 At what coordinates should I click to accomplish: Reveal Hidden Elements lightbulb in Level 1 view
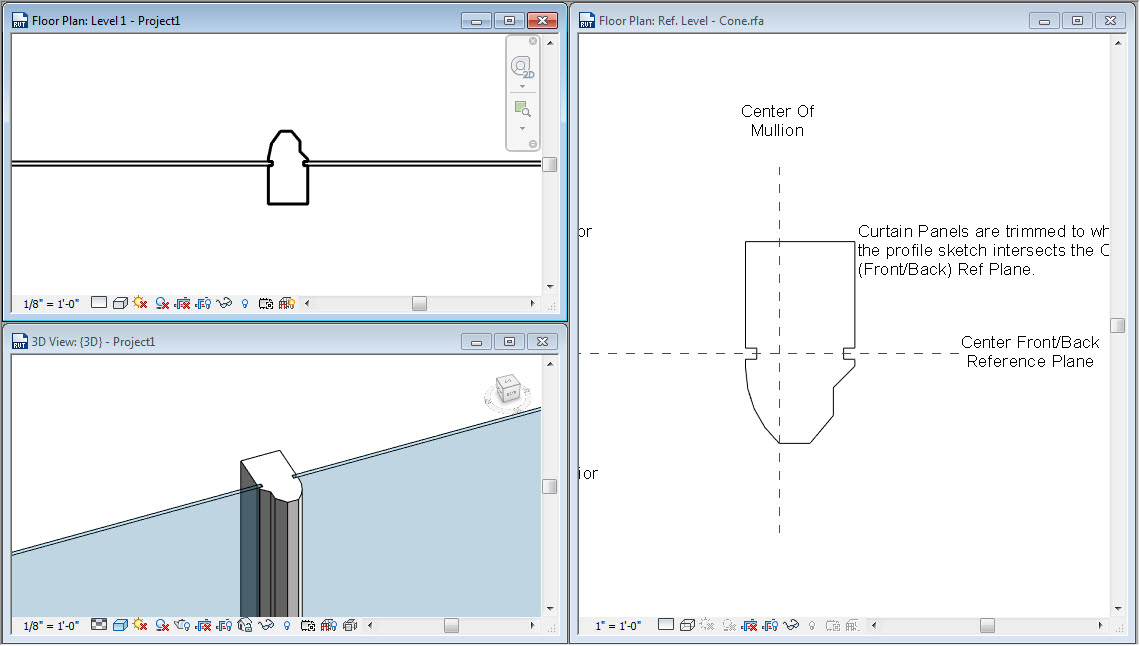pos(245,304)
